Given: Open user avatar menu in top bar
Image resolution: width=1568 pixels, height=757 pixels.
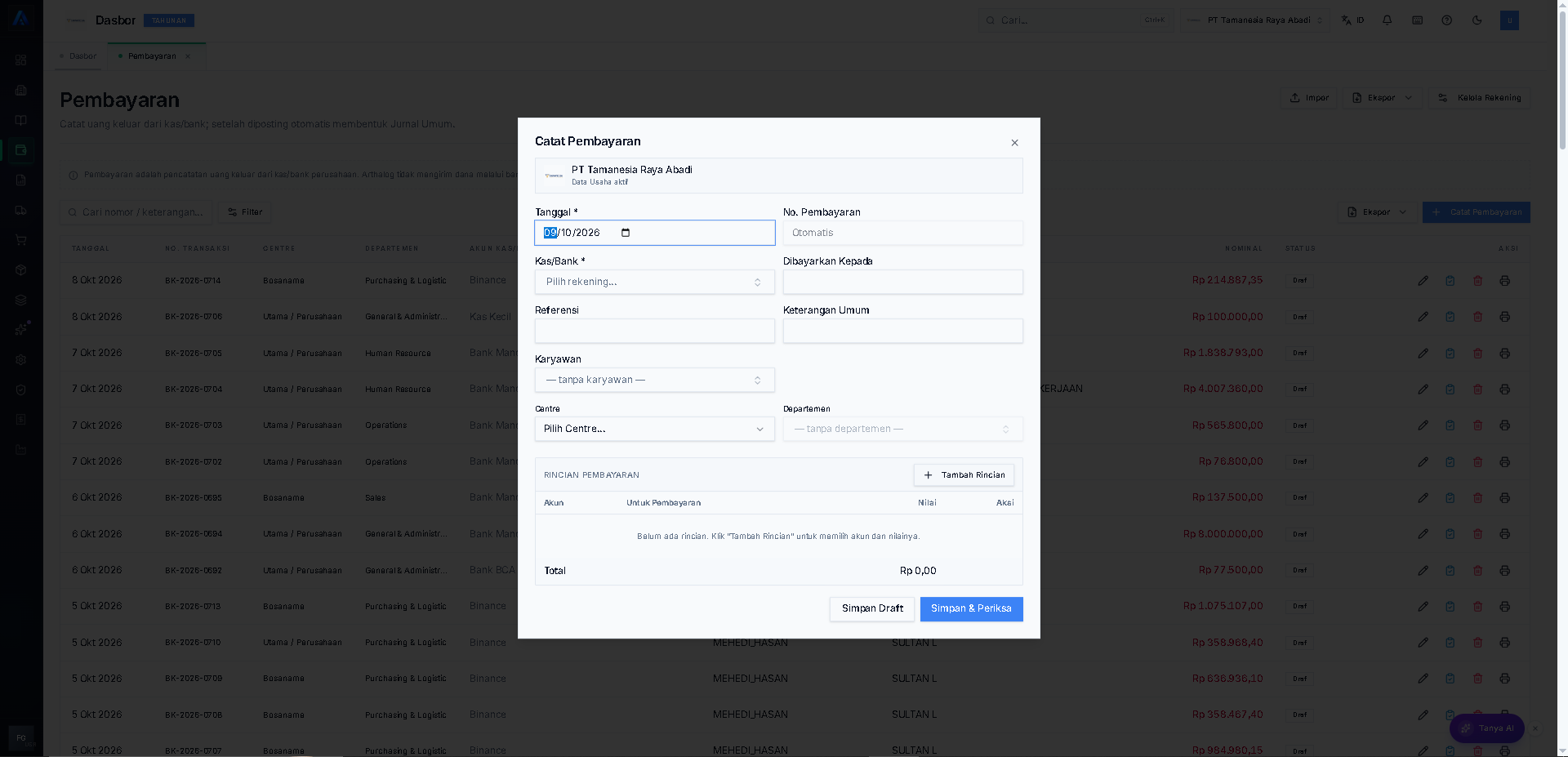Looking at the screenshot, I should [x=1509, y=20].
